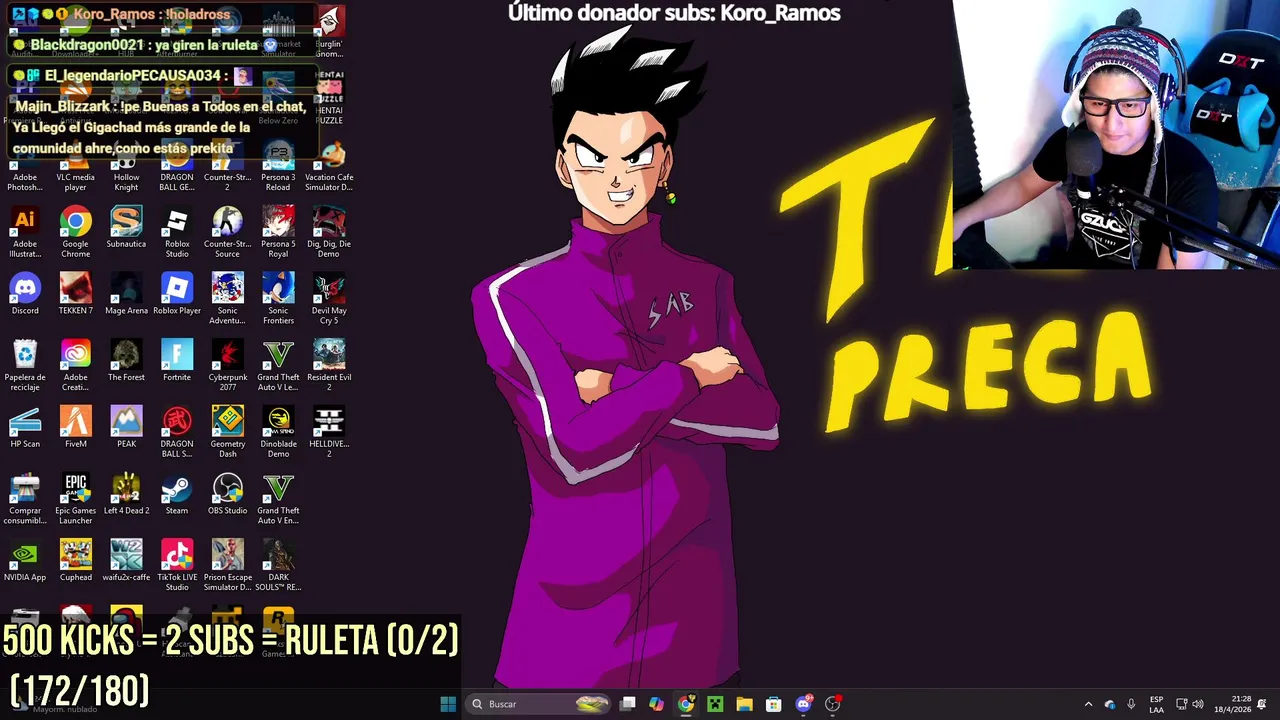Open the Windows Start menu
The image size is (1280, 720).
point(448,704)
